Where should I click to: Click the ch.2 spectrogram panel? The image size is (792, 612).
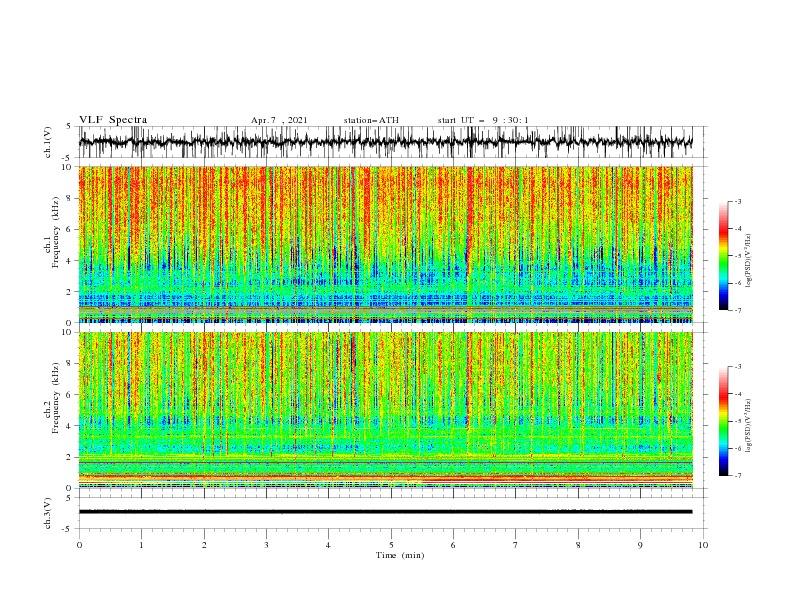pyautogui.click(x=385, y=410)
